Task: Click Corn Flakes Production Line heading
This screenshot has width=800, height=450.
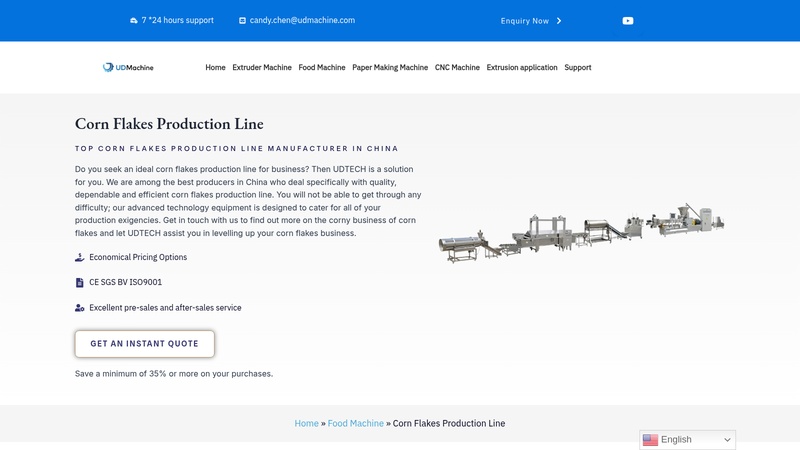Action: [169, 123]
